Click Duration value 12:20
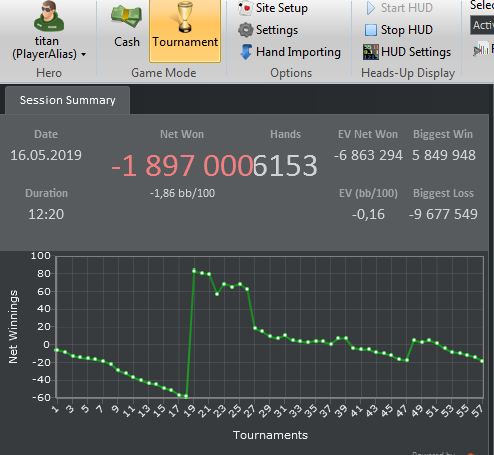The image size is (494, 455). (46, 214)
